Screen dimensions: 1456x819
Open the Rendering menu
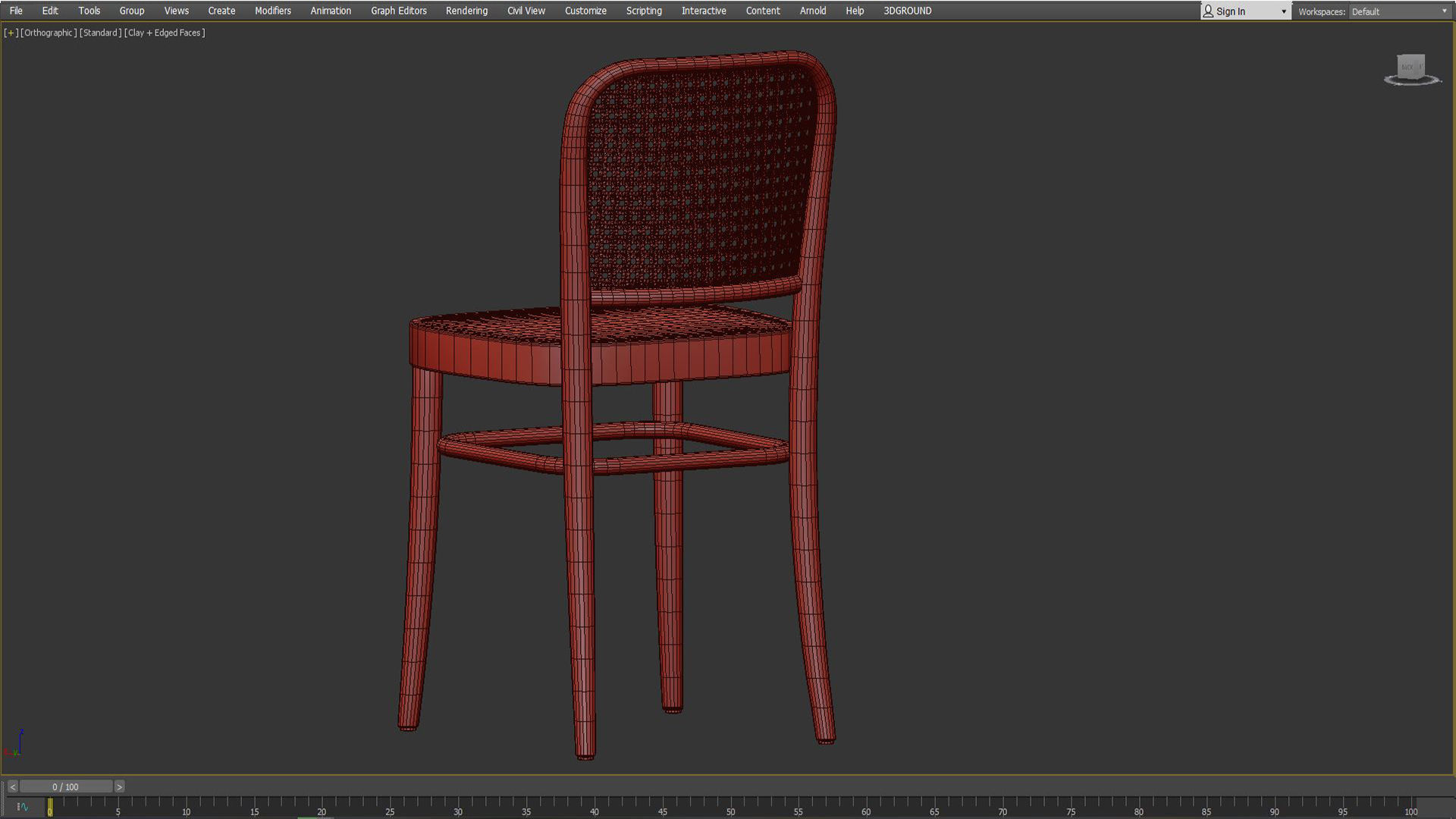tap(466, 11)
